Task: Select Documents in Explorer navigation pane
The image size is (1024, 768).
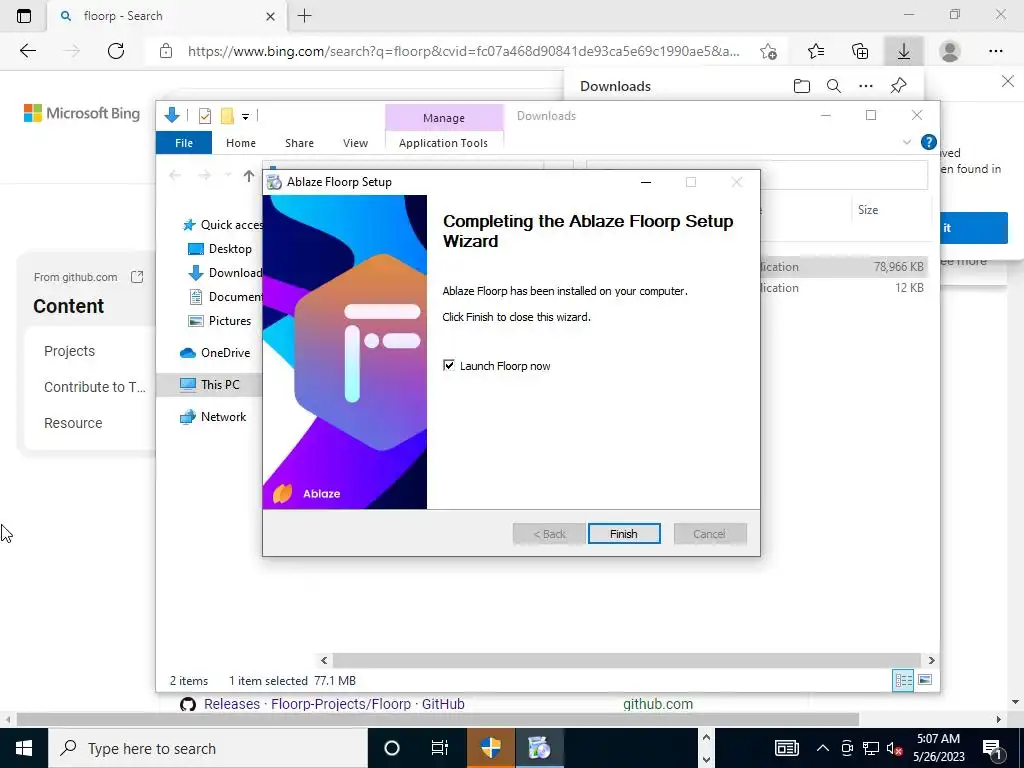Action: (225, 296)
